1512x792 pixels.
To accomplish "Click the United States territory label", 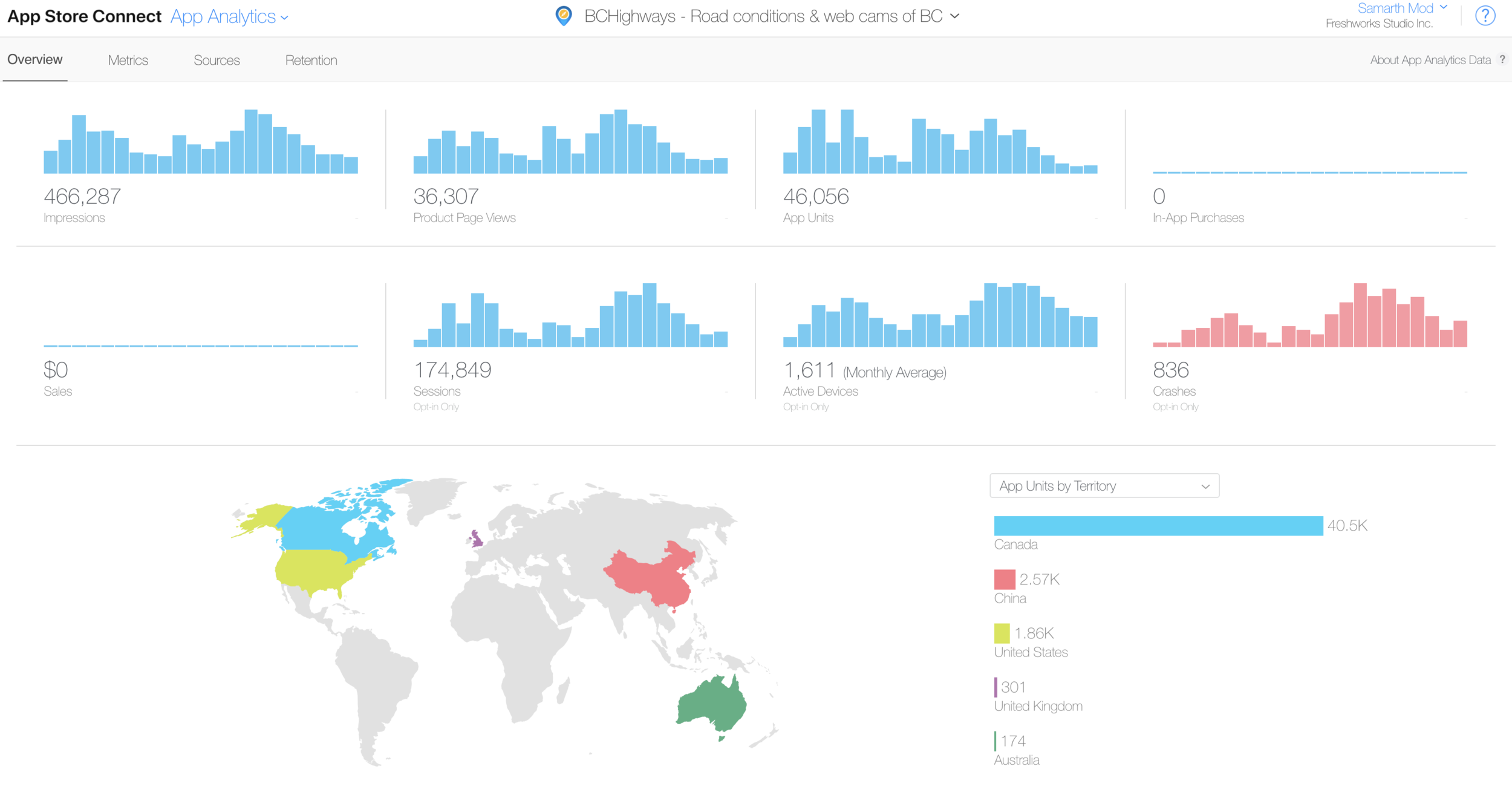I will [x=1031, y=652].
